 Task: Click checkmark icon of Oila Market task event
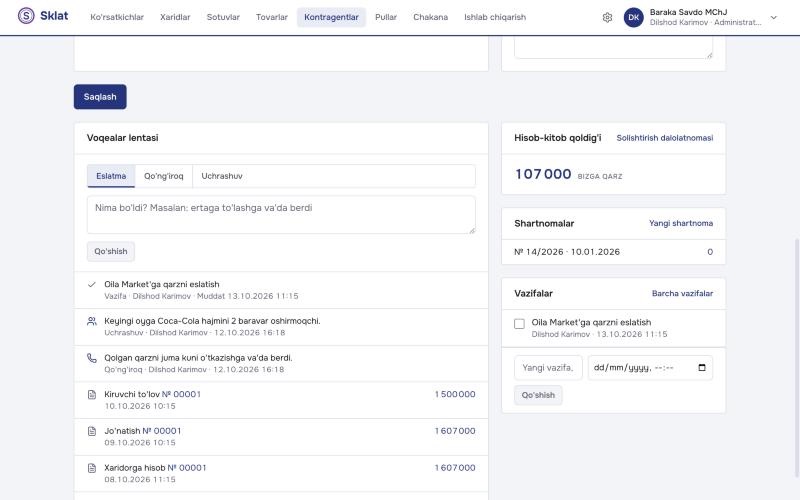(92, 285)
